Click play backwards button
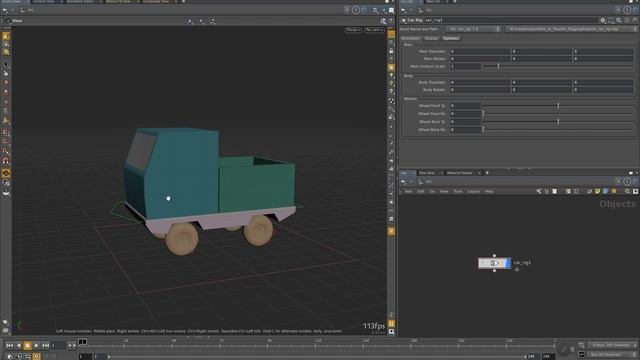Image resolution: width=640 pixels, height=360 pixels. pyautogui.click(x=19, y=346)
